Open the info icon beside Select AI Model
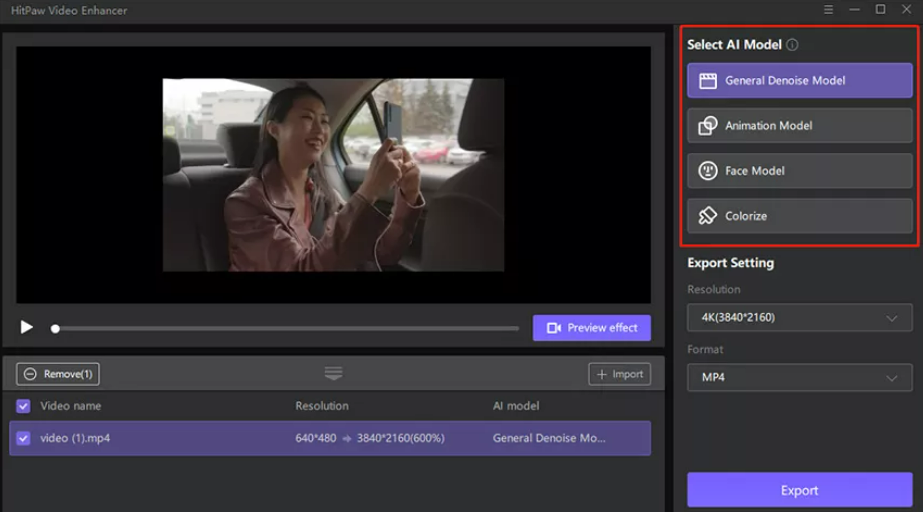Viewport: 923px width, 512px height. click(792, 45)
